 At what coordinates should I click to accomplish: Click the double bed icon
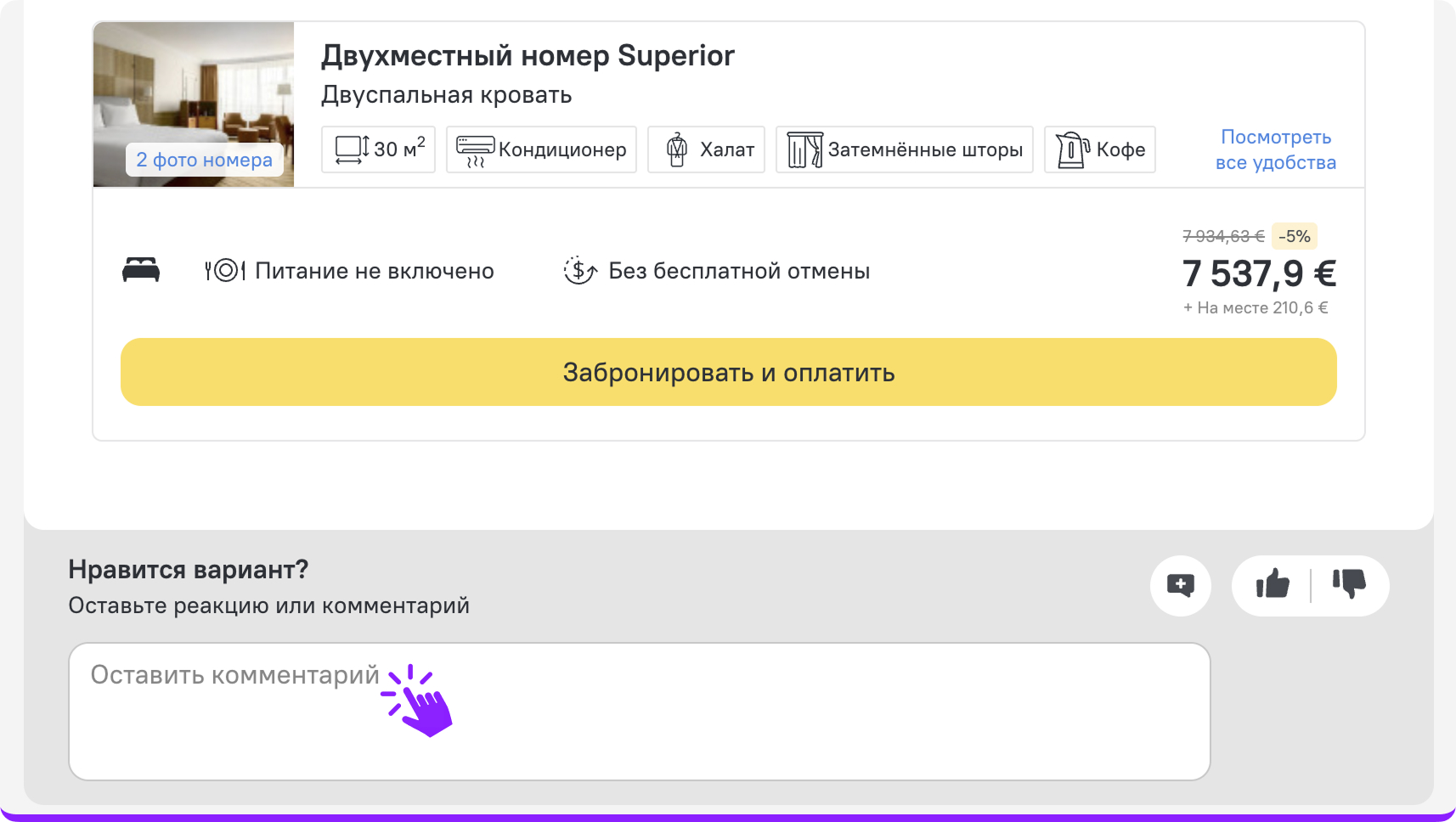point(141,270)
